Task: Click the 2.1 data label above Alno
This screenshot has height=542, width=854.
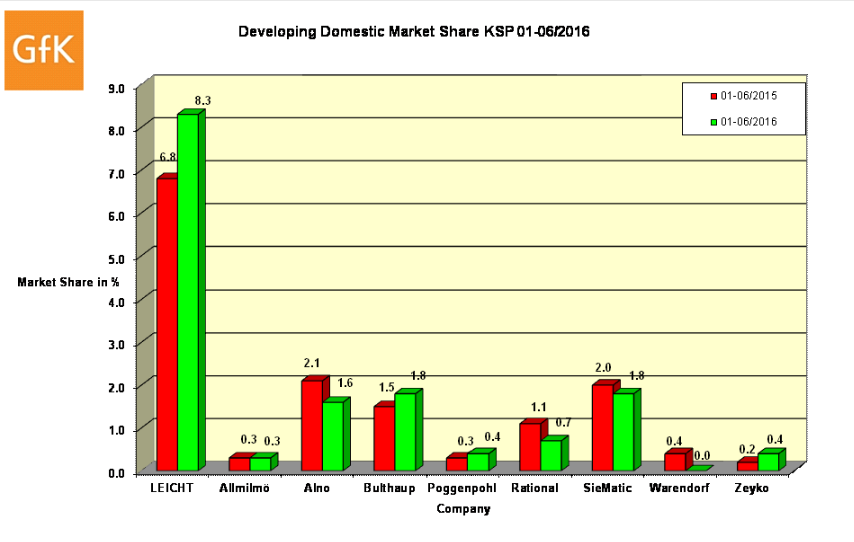Action: coord(312,363)
